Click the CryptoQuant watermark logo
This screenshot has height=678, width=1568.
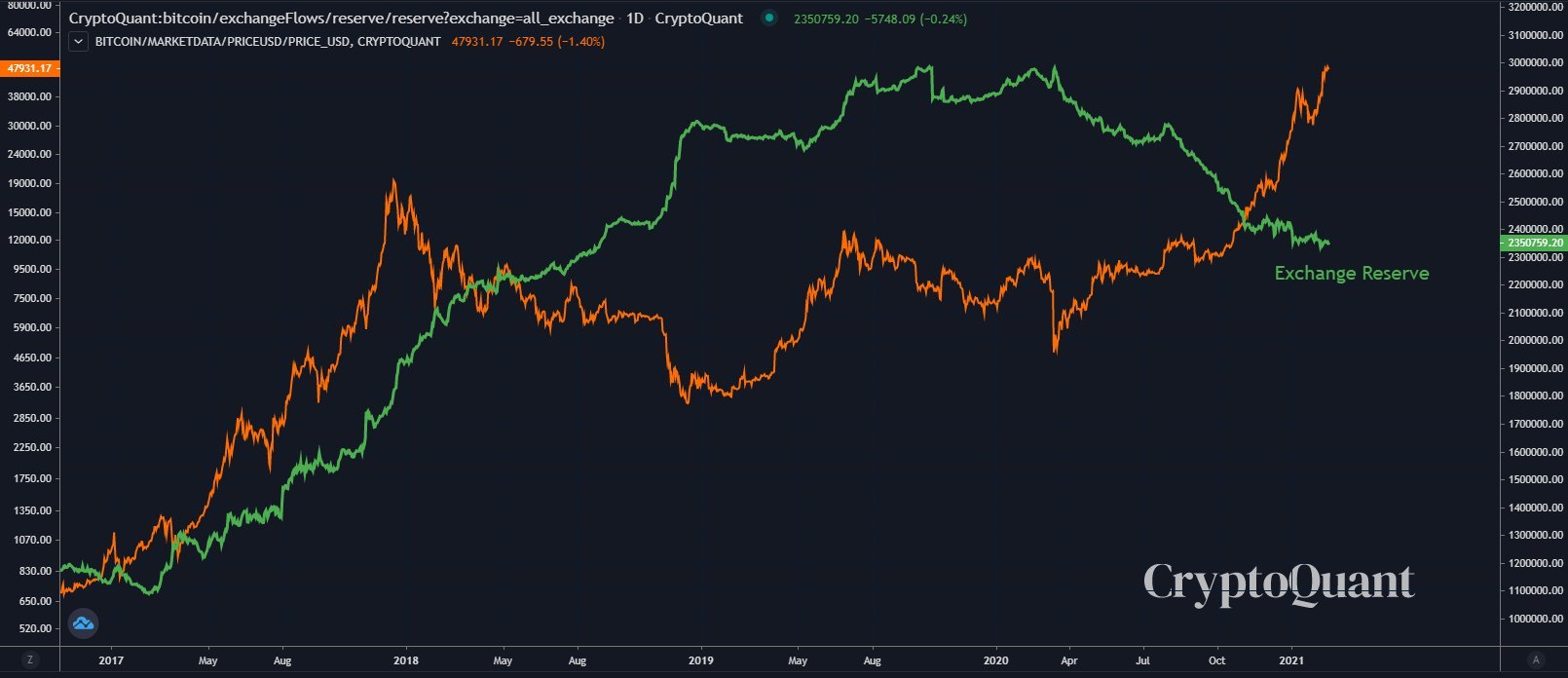(x=1278, y=583)
